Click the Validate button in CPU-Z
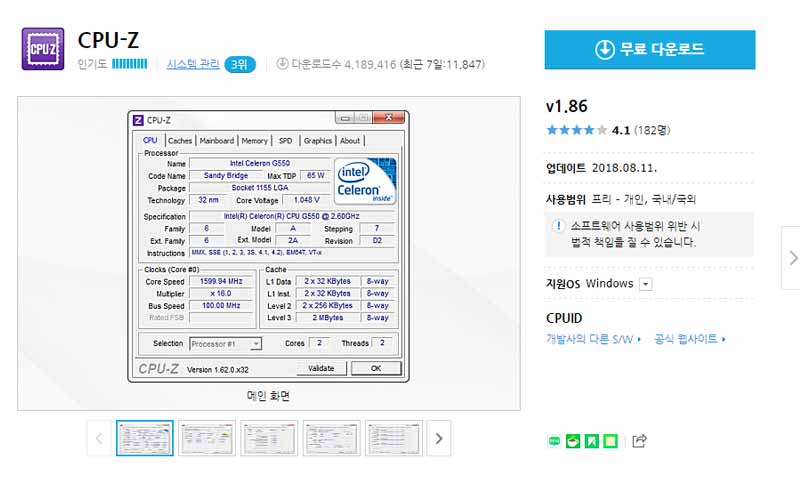This screenshot has height=498, width=800. (x=321, y=368)
